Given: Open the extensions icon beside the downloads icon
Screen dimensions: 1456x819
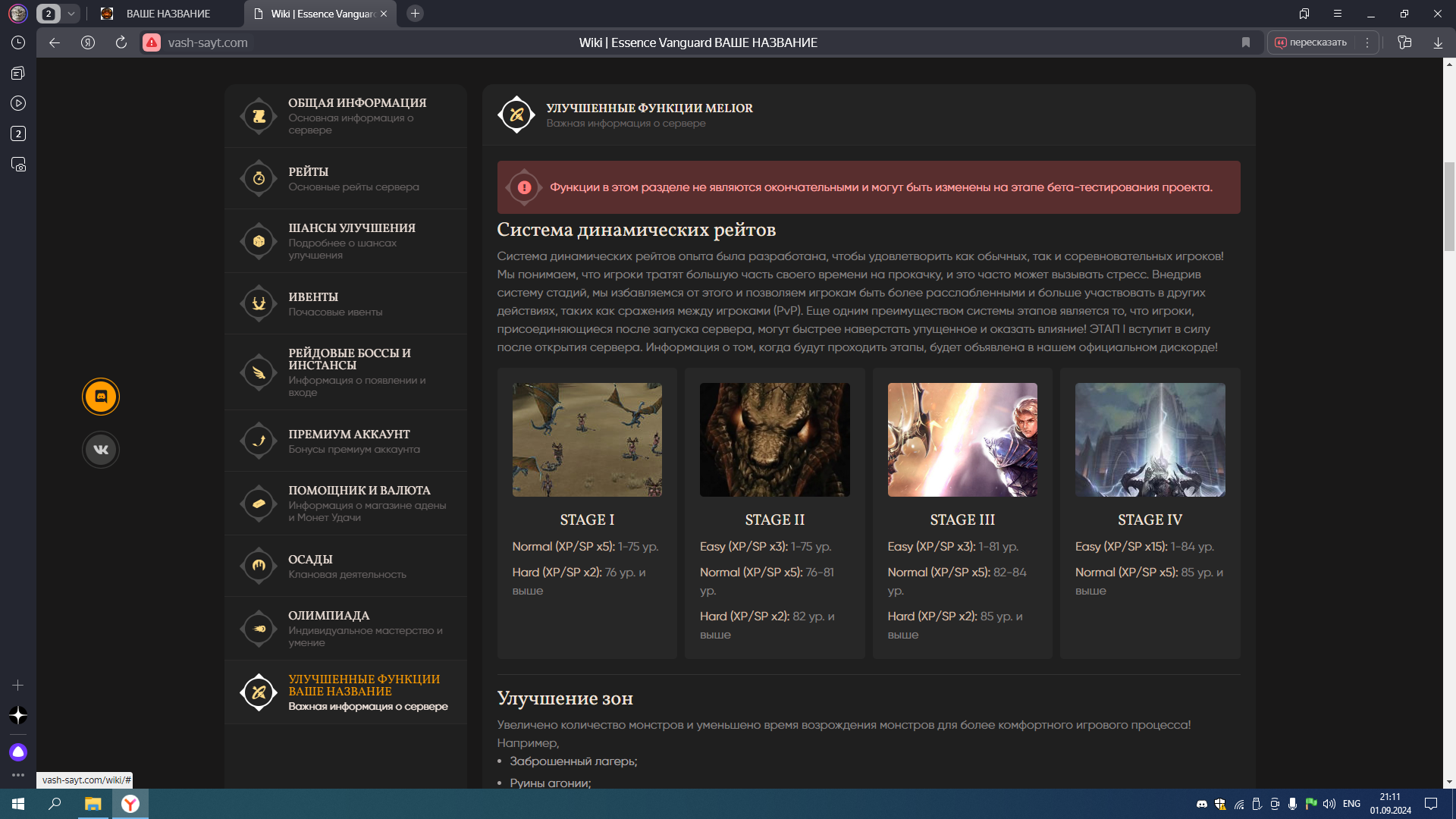Looking at the screenshot, I should [x=1404, y=42].
